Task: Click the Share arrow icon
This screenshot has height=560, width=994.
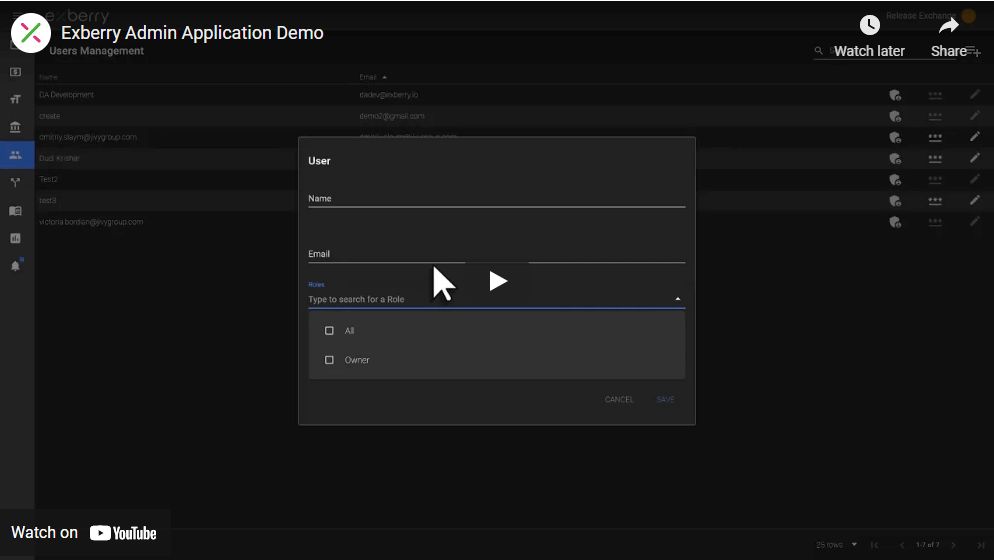Action: pos(948,25)
